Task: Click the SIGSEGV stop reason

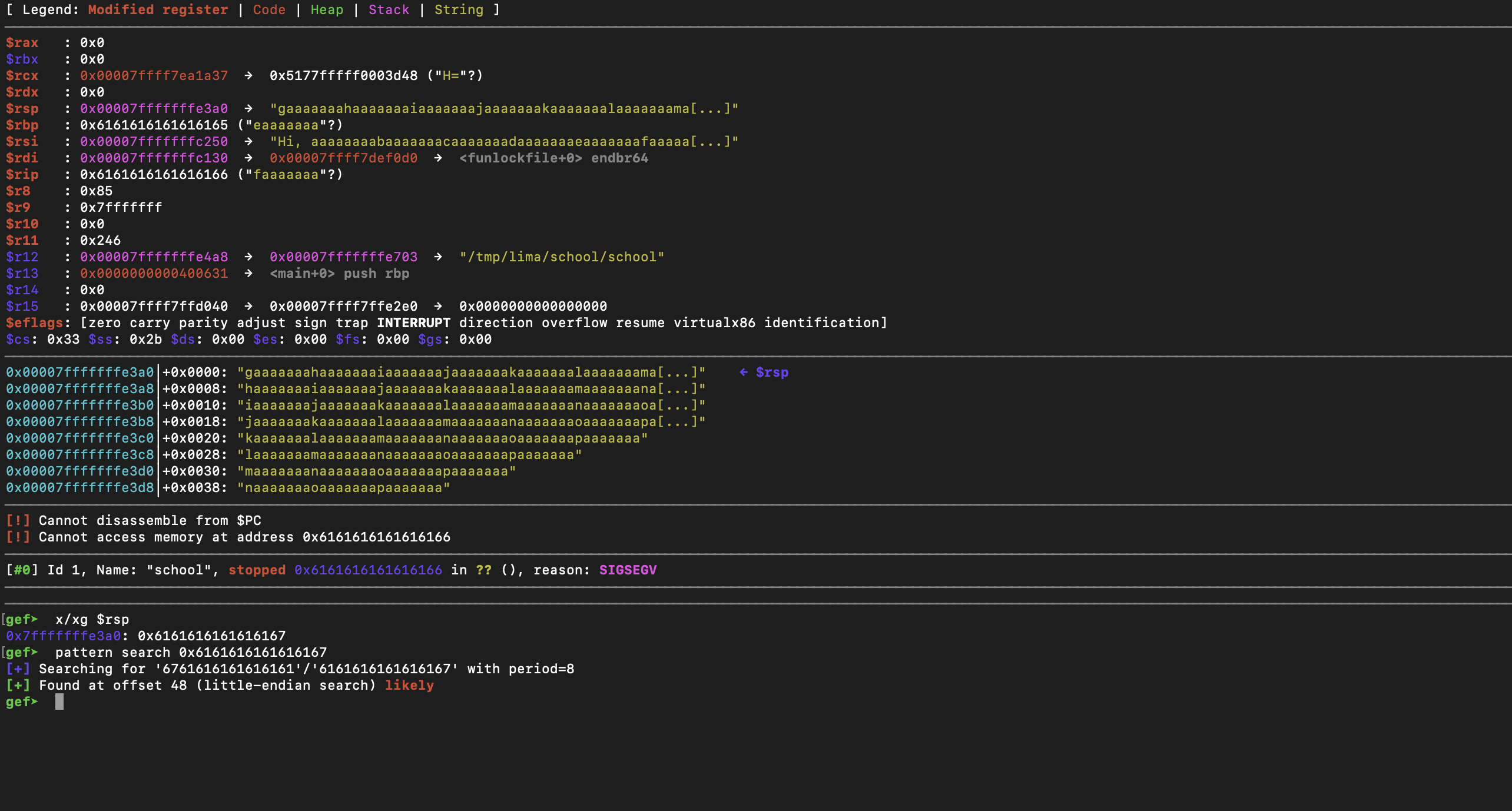Action: [x=628, y=570]
